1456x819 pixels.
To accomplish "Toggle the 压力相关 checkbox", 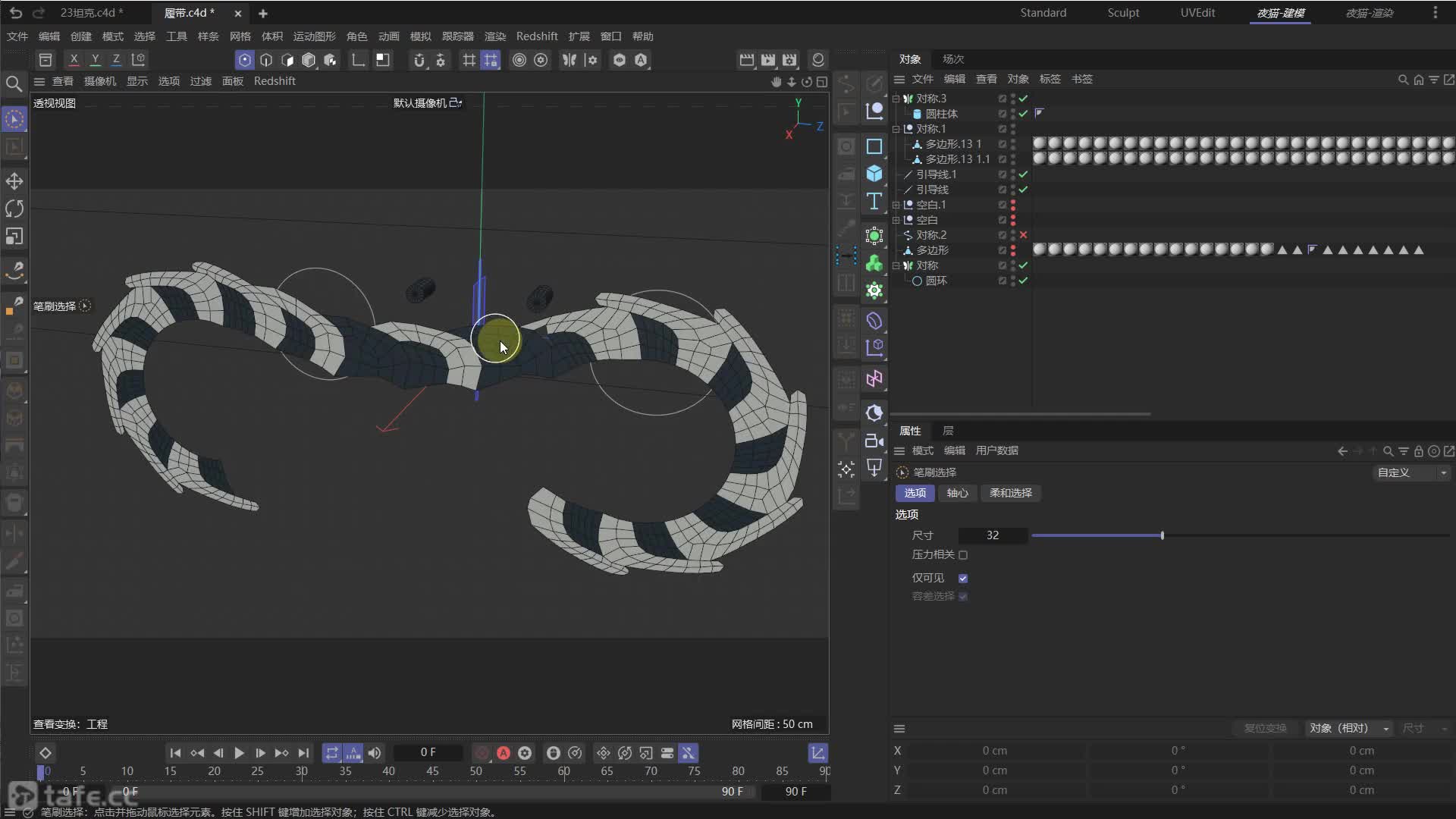I will (x=963, y=555).
